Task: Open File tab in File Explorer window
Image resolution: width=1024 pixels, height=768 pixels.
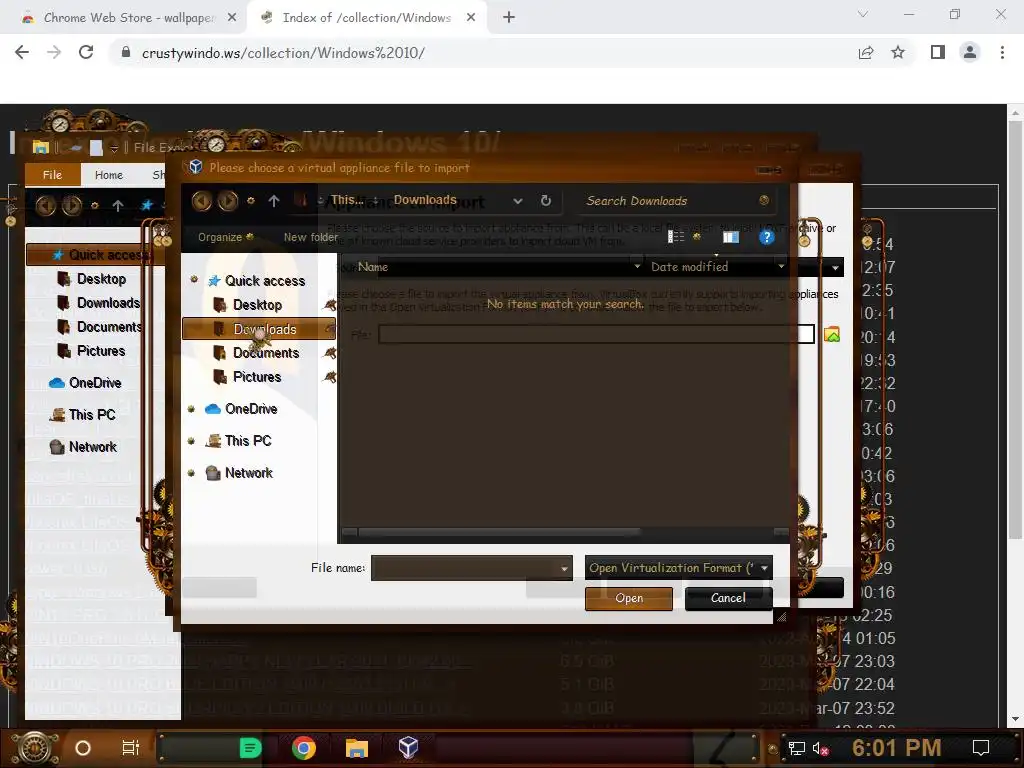Action: pyautogui.click(x=52, y=175)
